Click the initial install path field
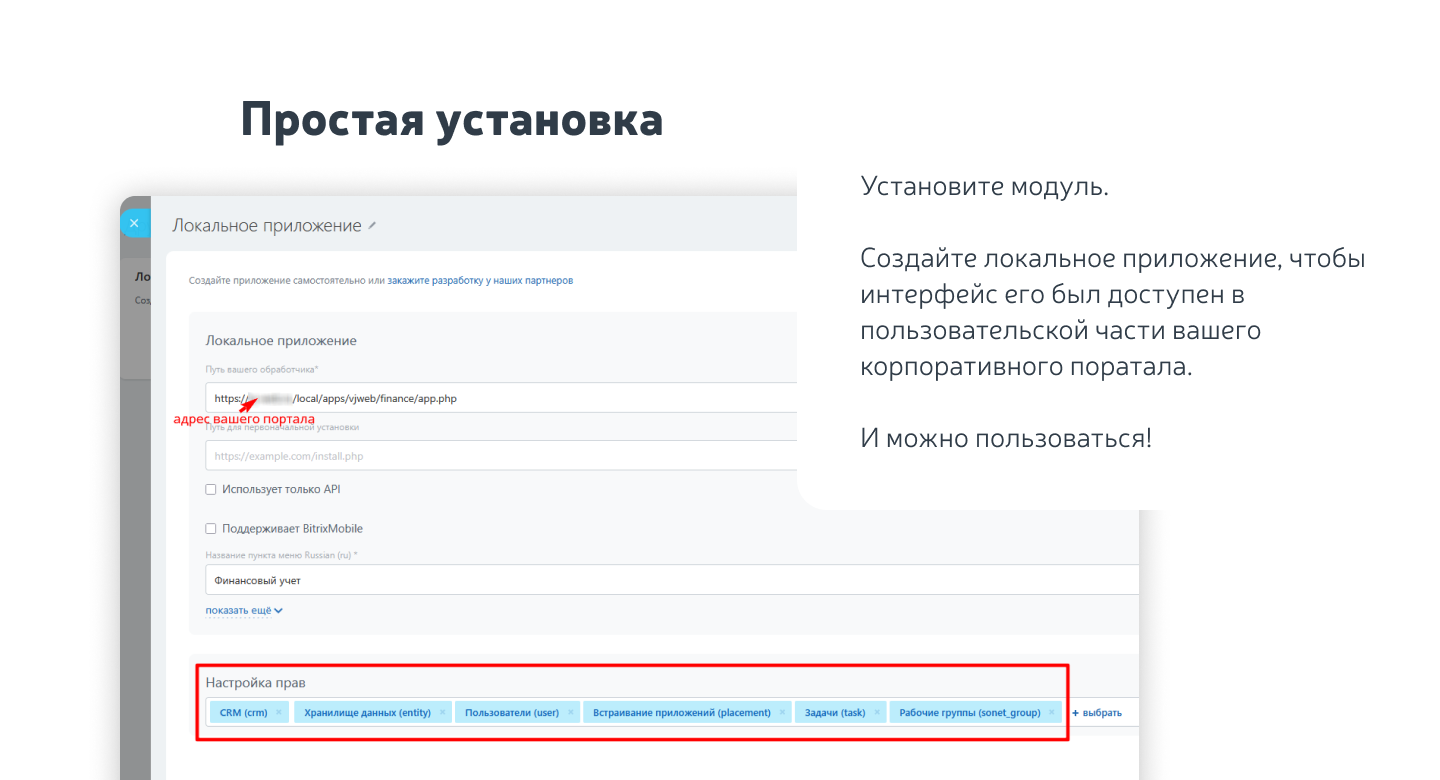This screenshot has height=780, width=1440. tap(500, 456)
